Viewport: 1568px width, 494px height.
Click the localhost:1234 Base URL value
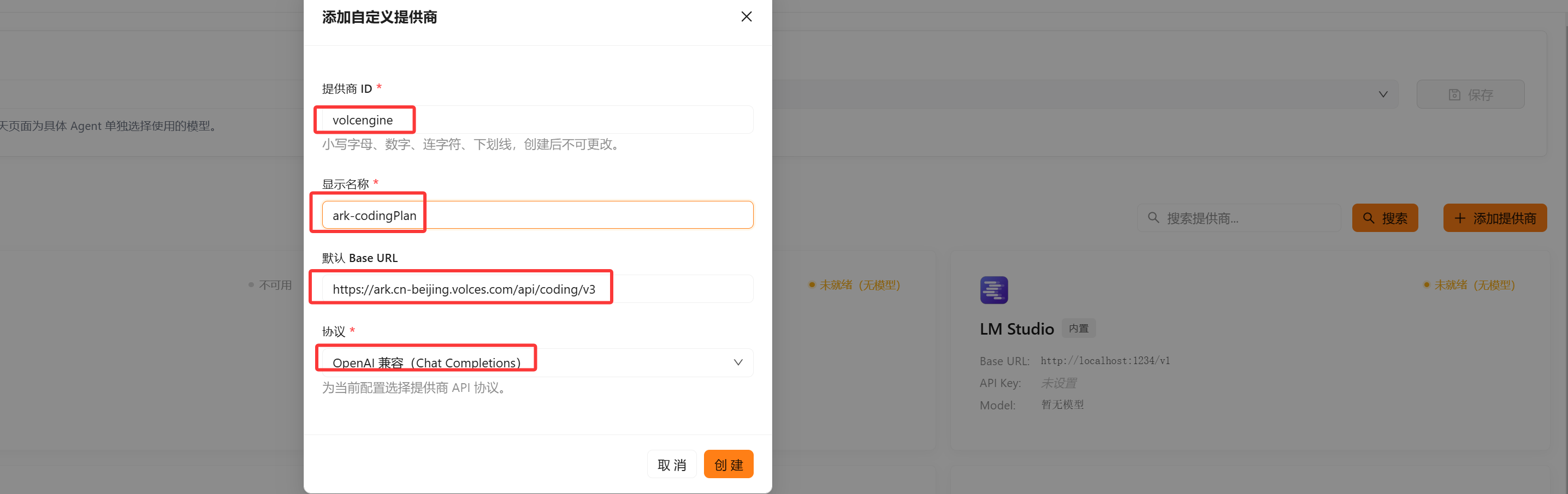click(1105, 361)
